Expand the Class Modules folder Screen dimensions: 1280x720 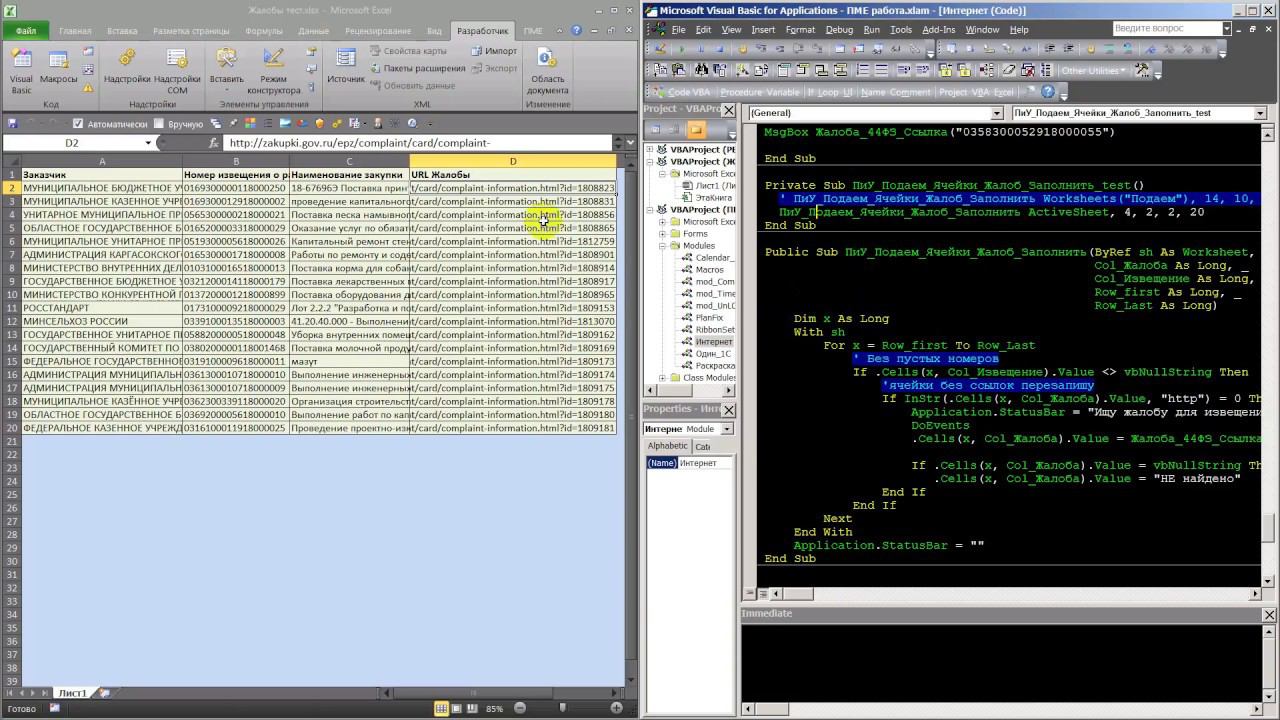[x=663, y=378]
